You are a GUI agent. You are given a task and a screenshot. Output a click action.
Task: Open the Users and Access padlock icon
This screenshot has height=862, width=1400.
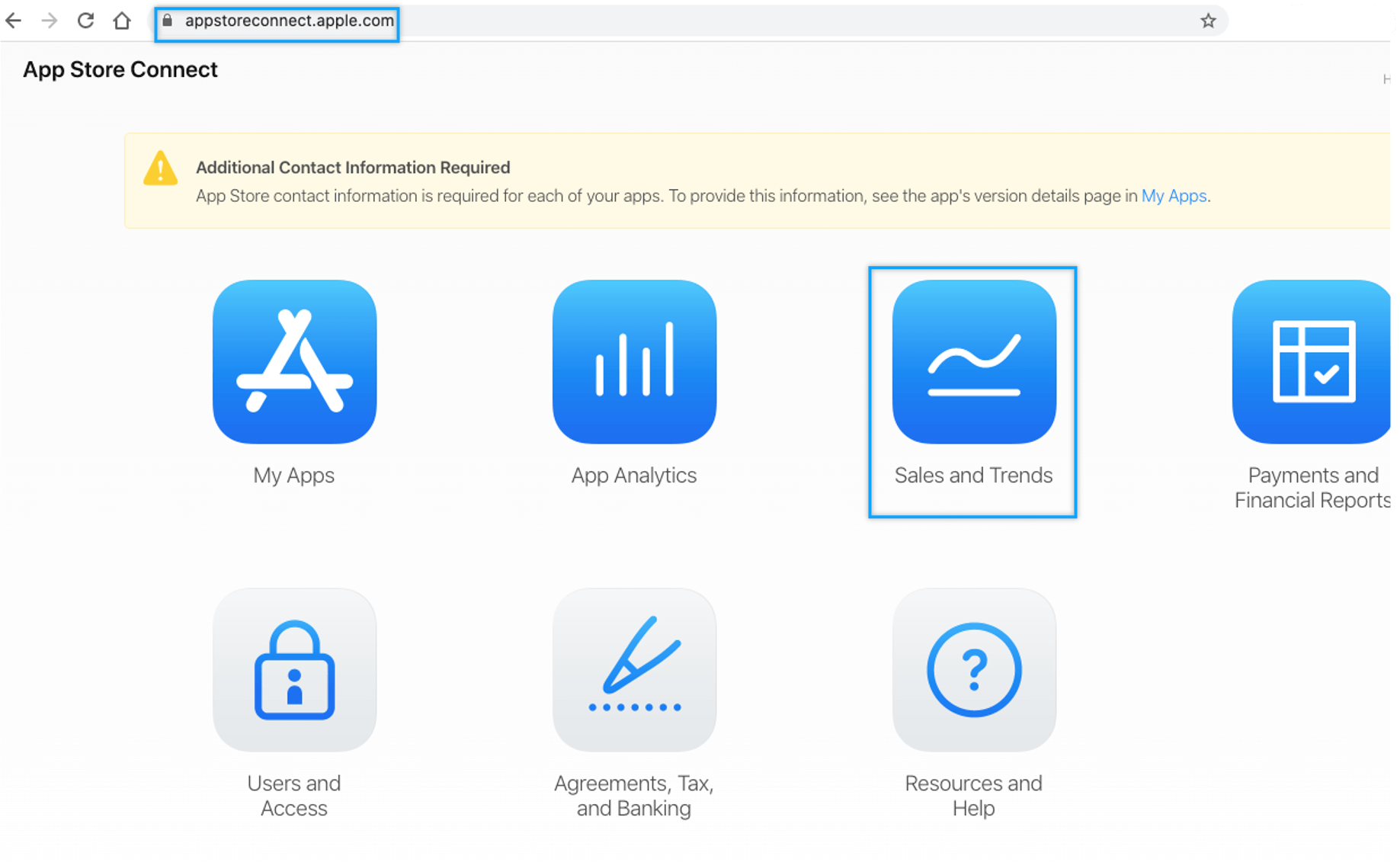pyautogui.click(x=294, y=669)
